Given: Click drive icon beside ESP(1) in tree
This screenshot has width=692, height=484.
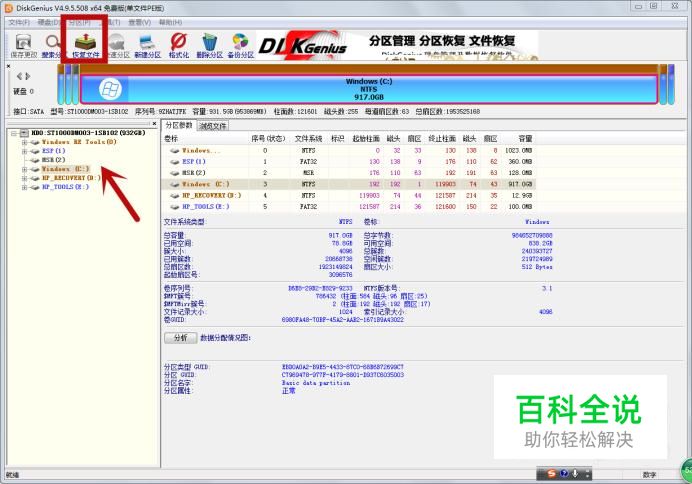Looking at the screenshot, I should tap(35, 151).
